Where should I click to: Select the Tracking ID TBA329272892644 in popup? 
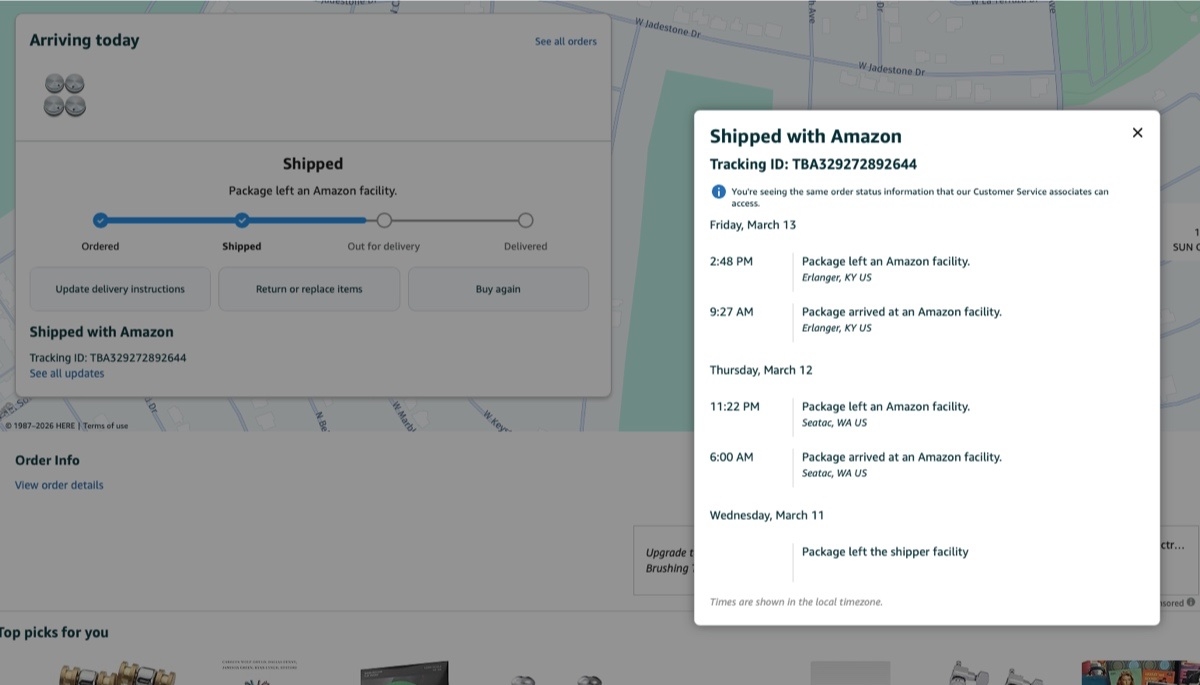[x=813, y=164]
